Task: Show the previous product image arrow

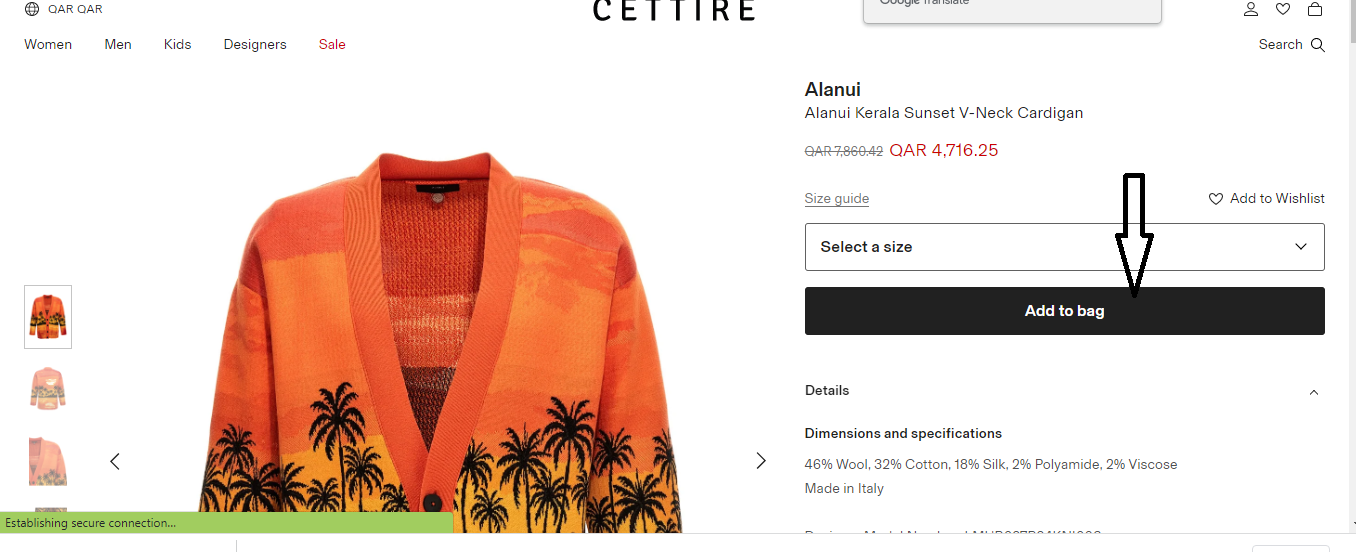Action: coord(115,461)
